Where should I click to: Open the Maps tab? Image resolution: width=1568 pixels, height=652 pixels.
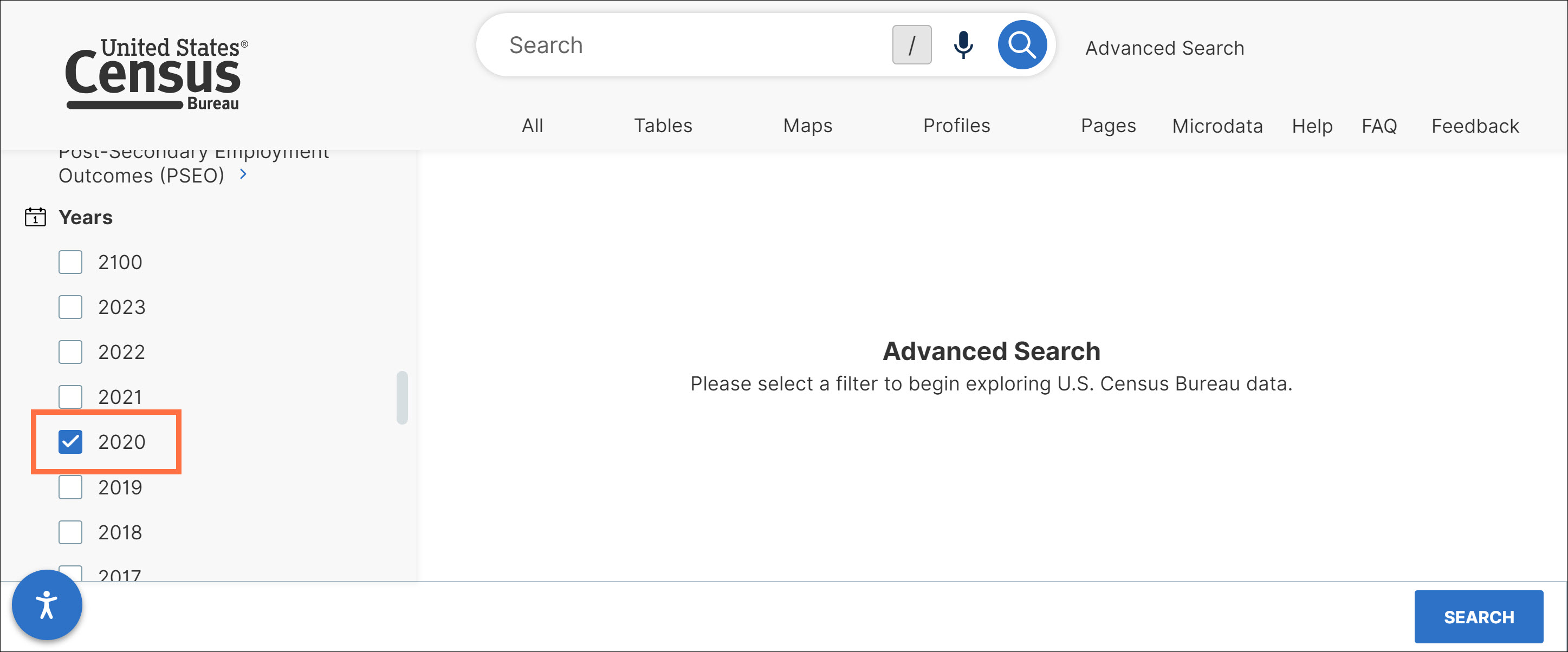(x=807, y=125)
